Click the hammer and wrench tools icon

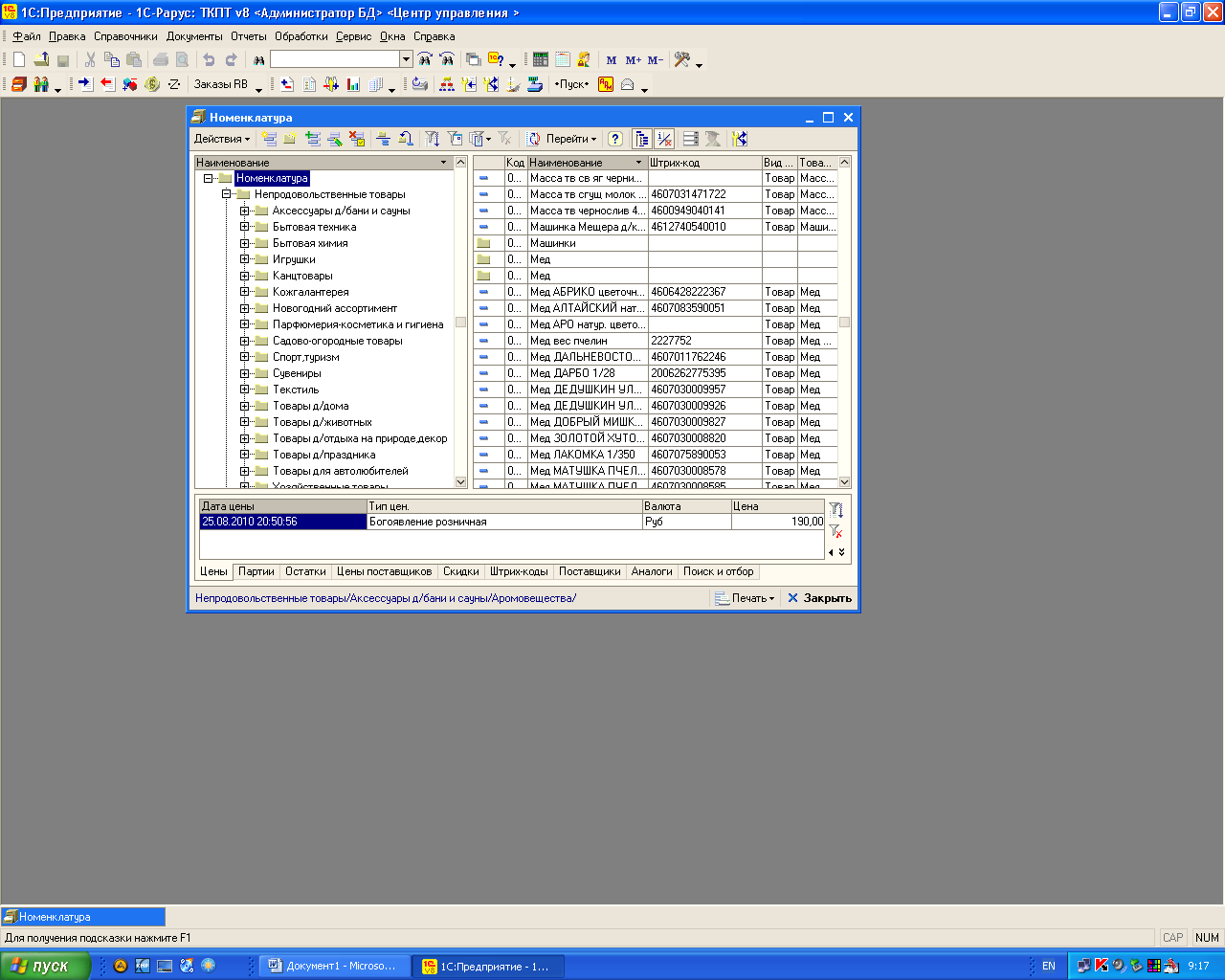coord(682,59)
